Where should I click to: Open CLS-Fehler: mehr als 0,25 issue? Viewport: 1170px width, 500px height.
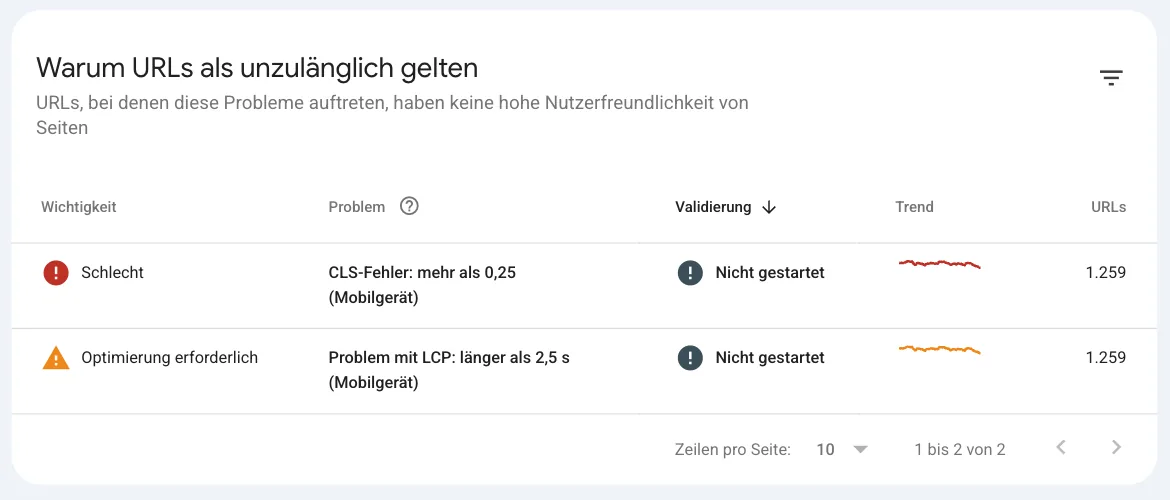click(x=422, y=285)
